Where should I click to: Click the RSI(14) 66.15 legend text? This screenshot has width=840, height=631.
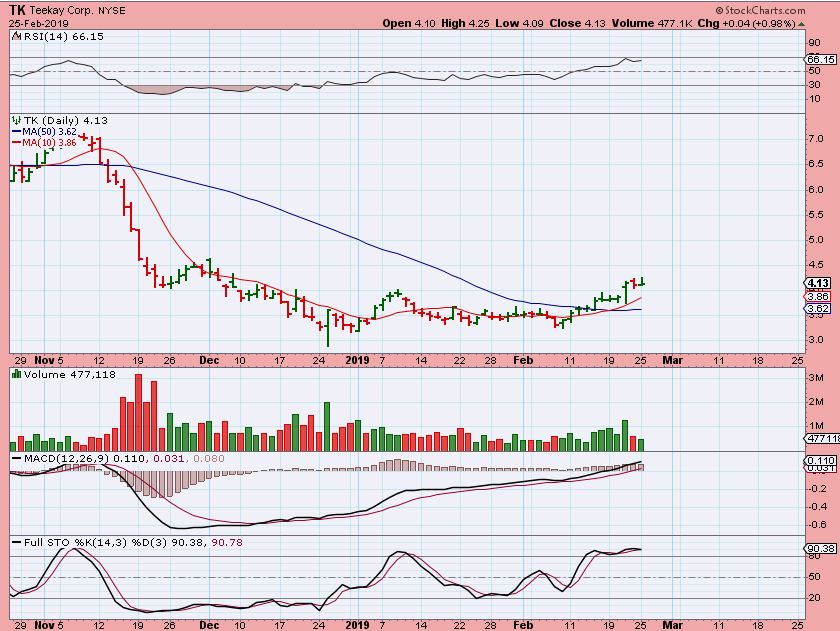tap(63, 36)
